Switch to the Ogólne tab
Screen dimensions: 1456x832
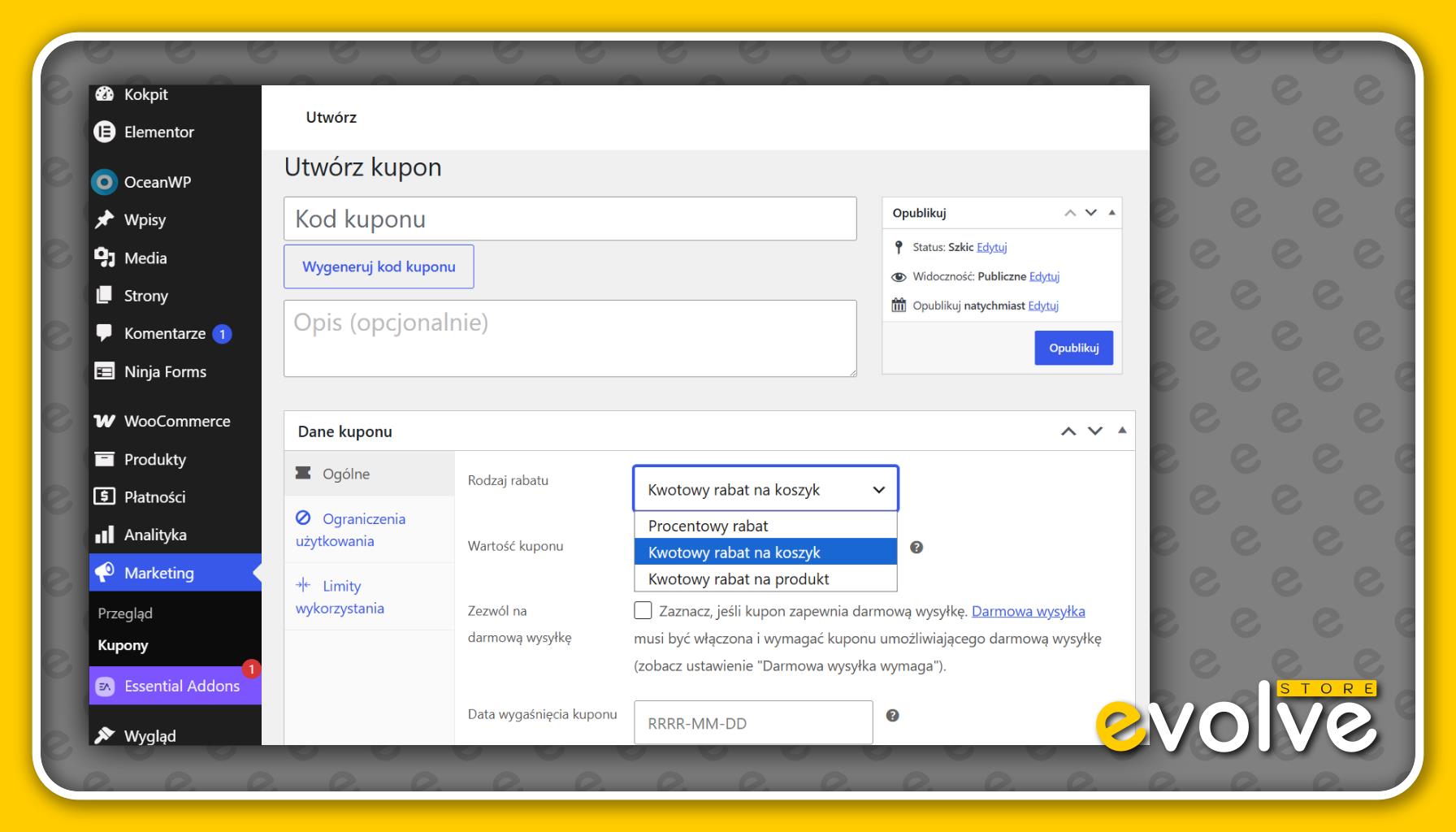(x=370, y=474)
